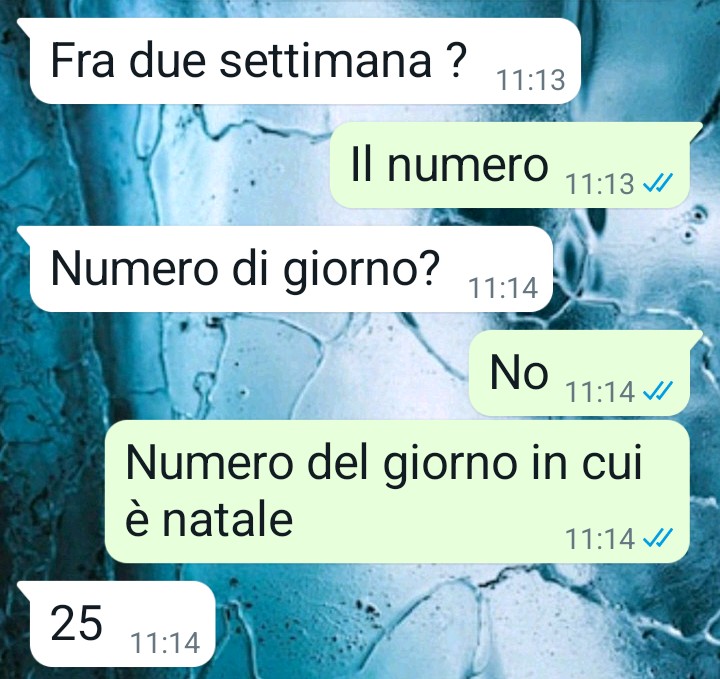Viewport: 720px width, 679px height.
Task: Click the word "numero" in "Il numero" bubble
Action: coord(468,165)
